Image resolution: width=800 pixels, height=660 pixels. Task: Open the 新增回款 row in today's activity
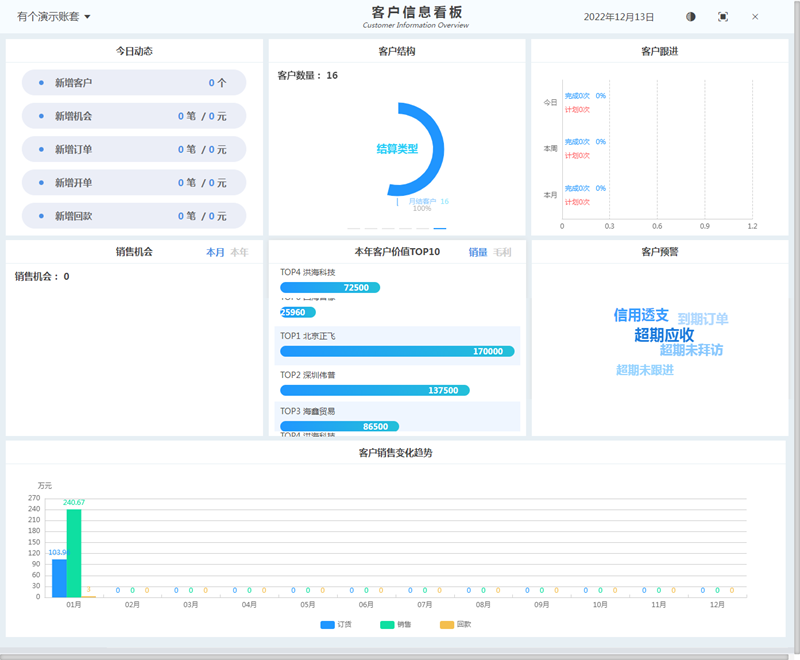coord(134,216)
